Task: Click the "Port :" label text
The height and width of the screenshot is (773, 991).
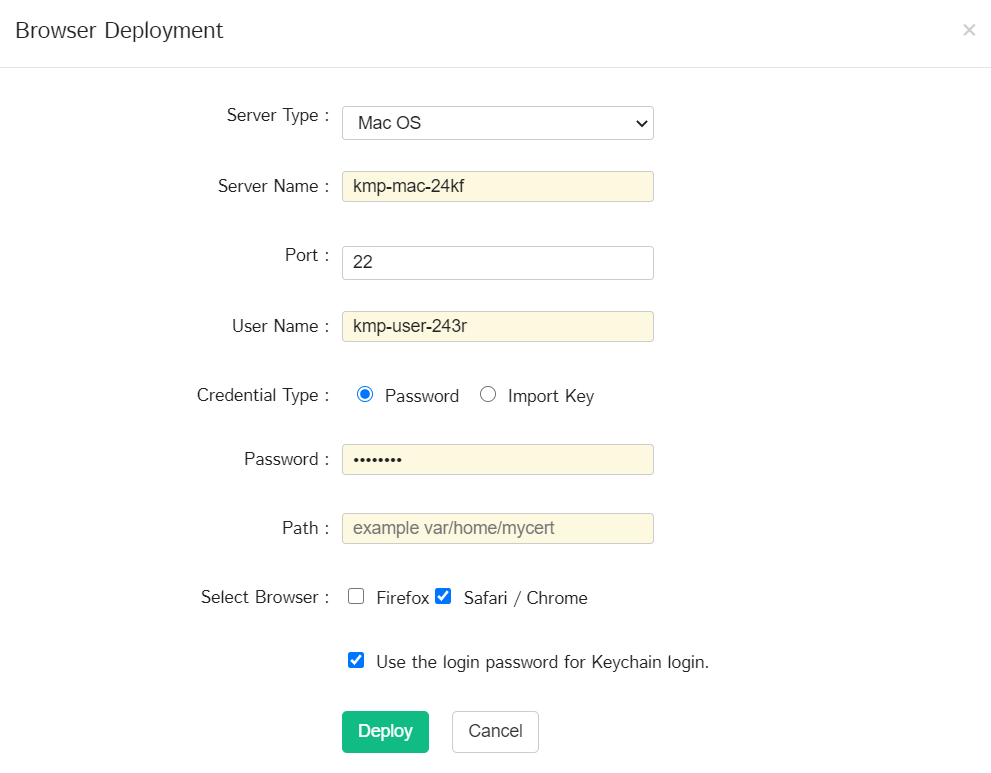Action: (306, 255)
